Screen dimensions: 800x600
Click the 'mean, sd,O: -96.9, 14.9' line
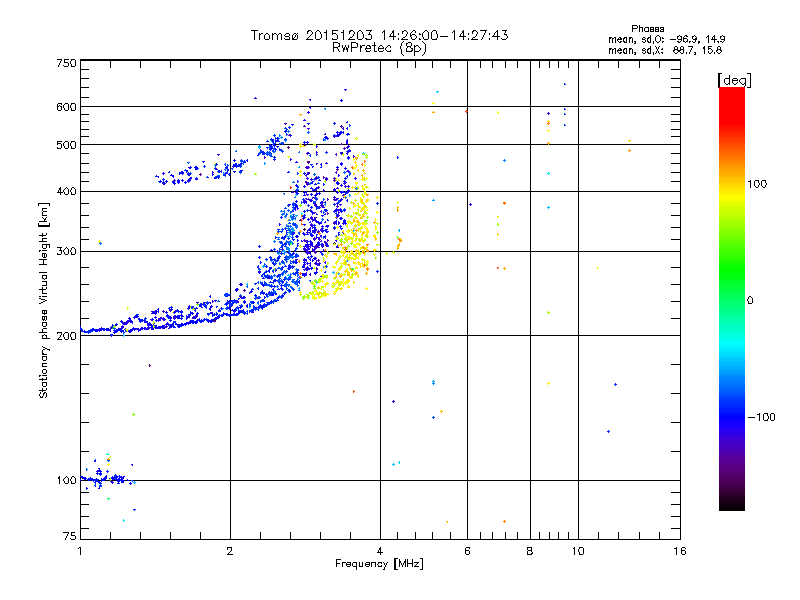pos(666,39)
